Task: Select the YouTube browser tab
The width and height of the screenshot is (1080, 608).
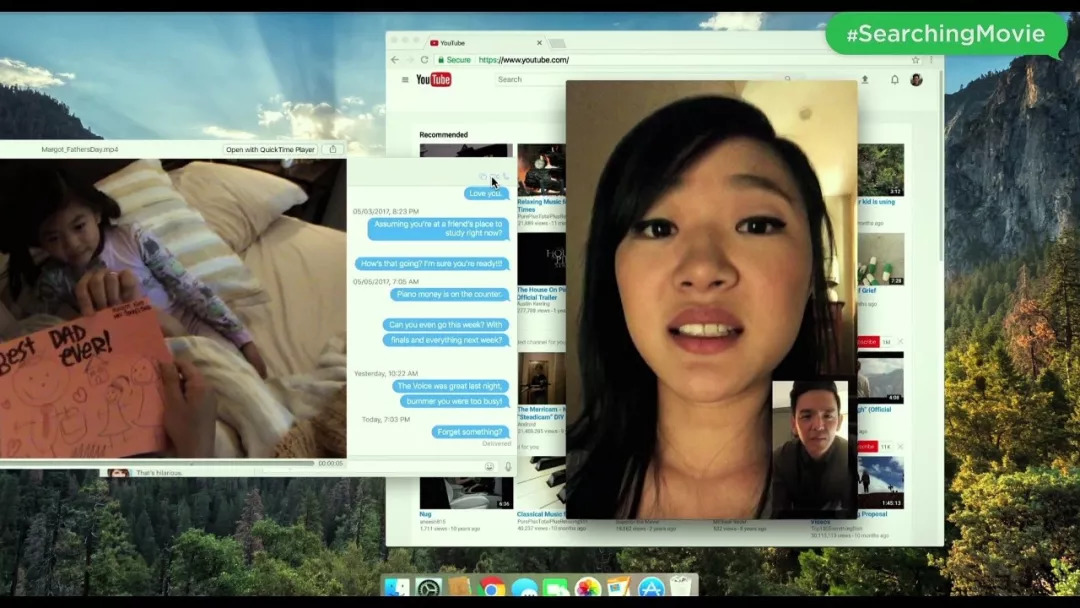Action: point(486,43)
